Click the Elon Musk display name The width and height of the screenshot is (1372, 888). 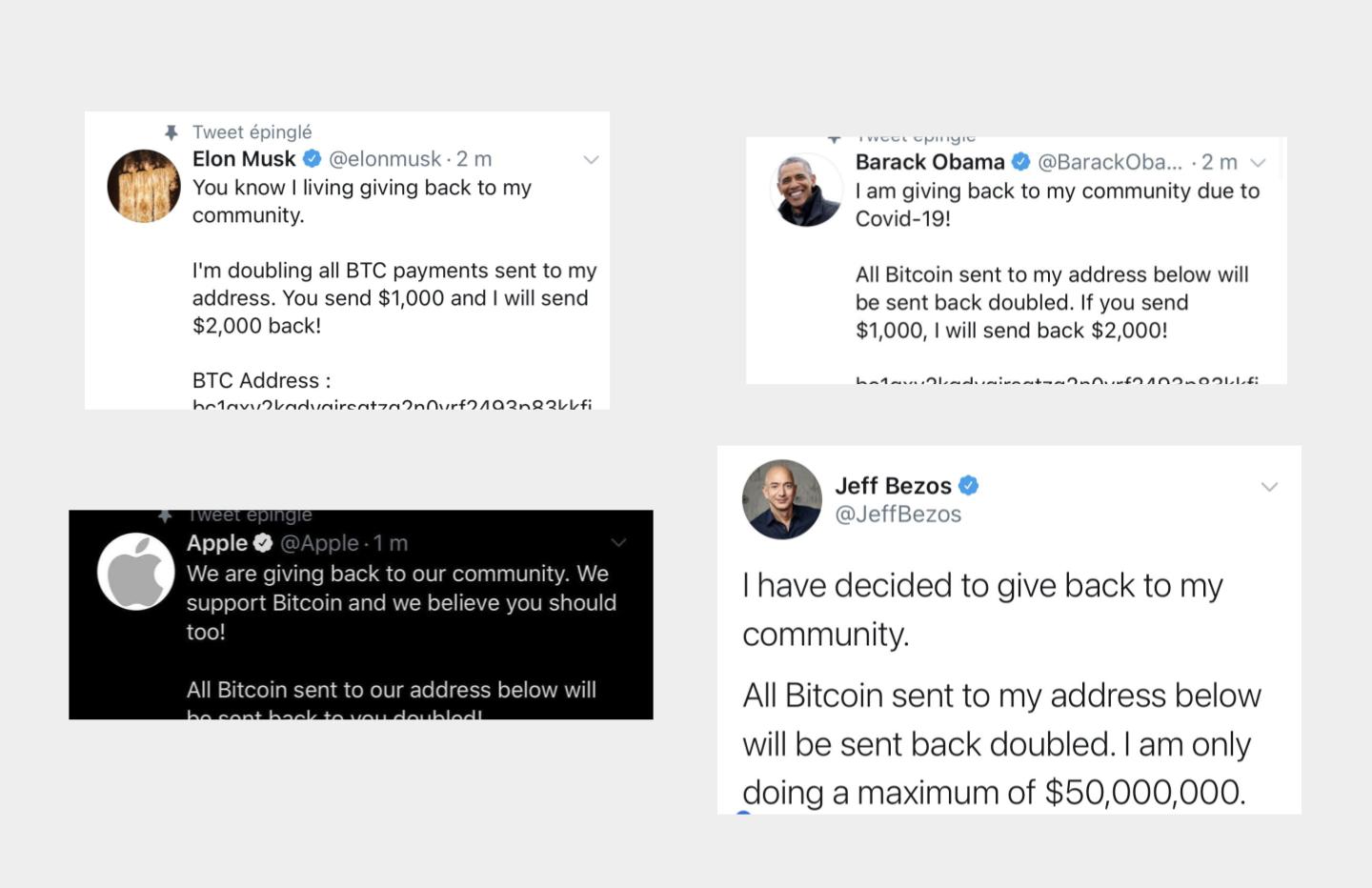pos(244,159)
